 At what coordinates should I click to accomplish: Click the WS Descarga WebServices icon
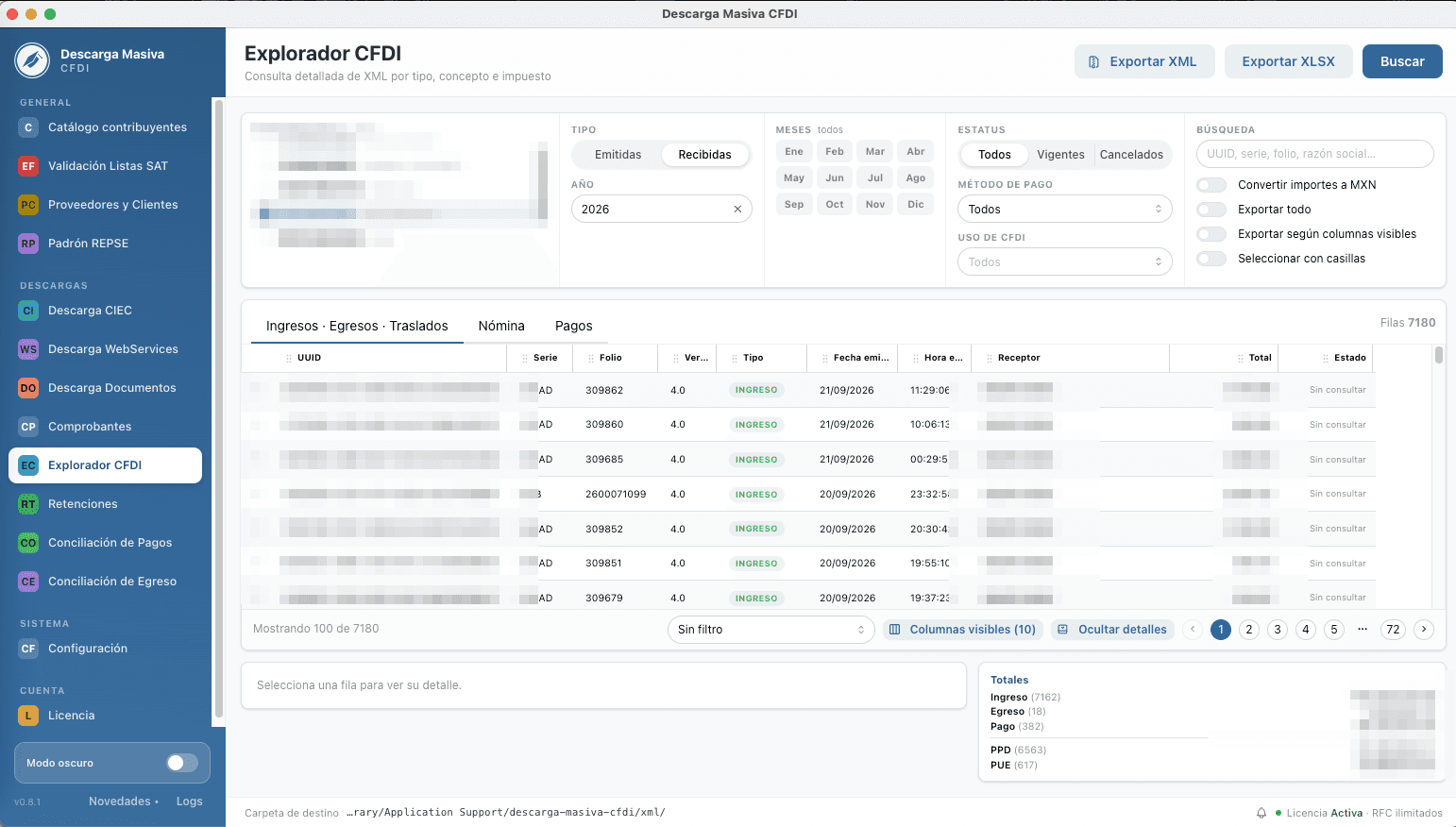(28, 349)
